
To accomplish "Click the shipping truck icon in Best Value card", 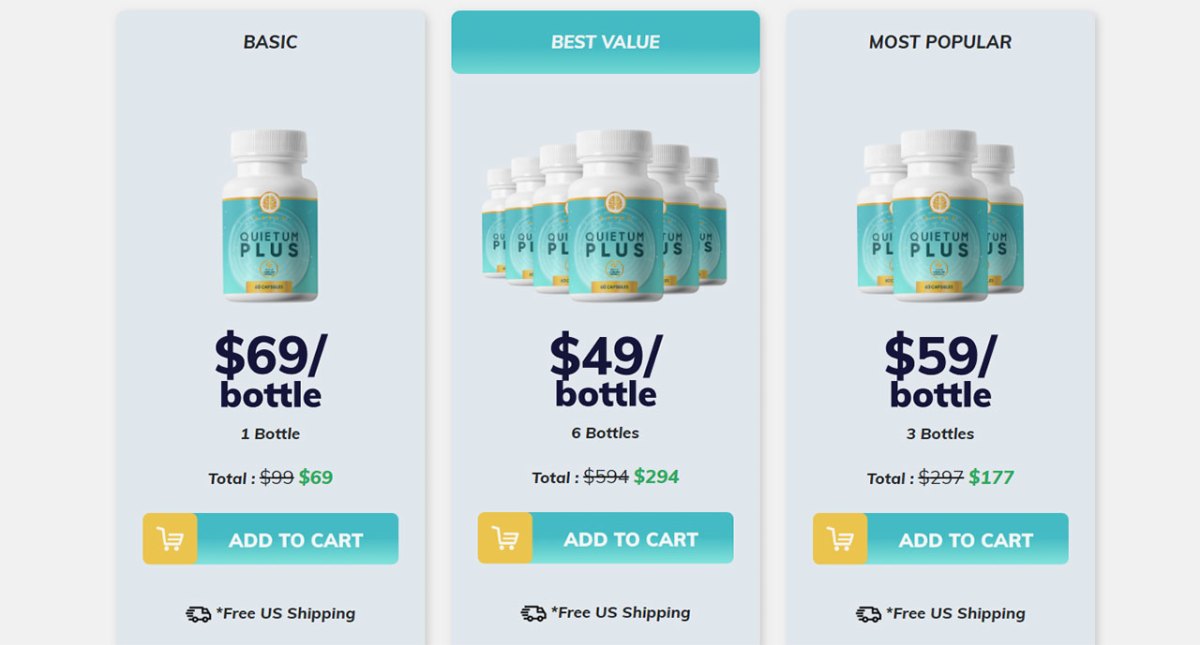I will pyautogui.click(x=533, y=613).
